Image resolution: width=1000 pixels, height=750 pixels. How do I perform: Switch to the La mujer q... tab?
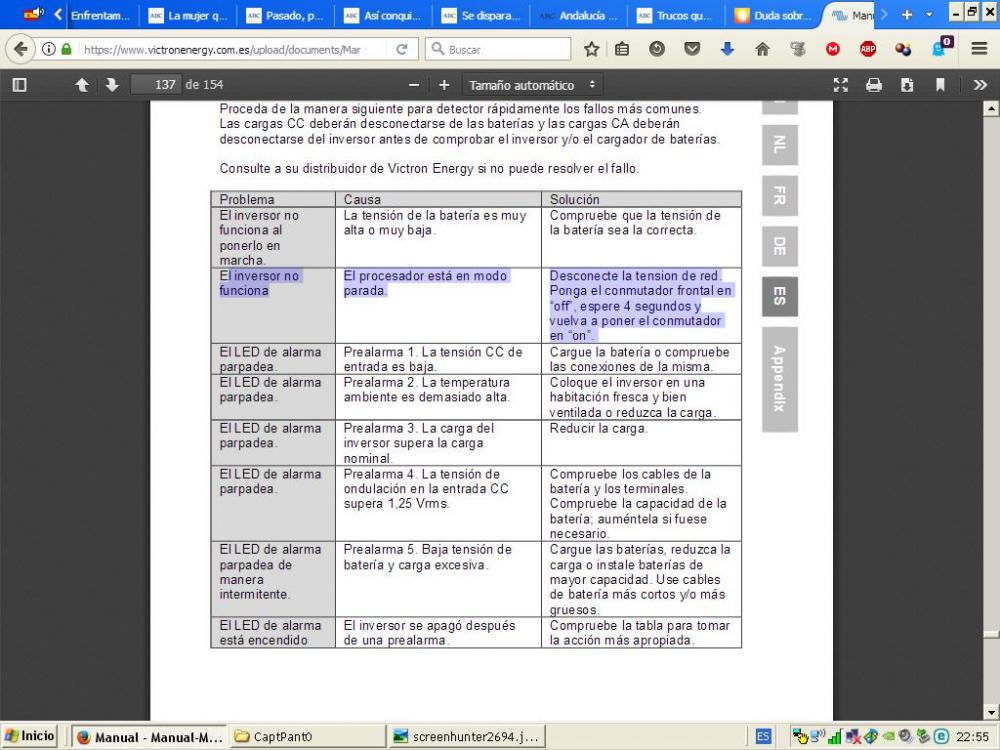pyautogui.click(x=188, y=15)
